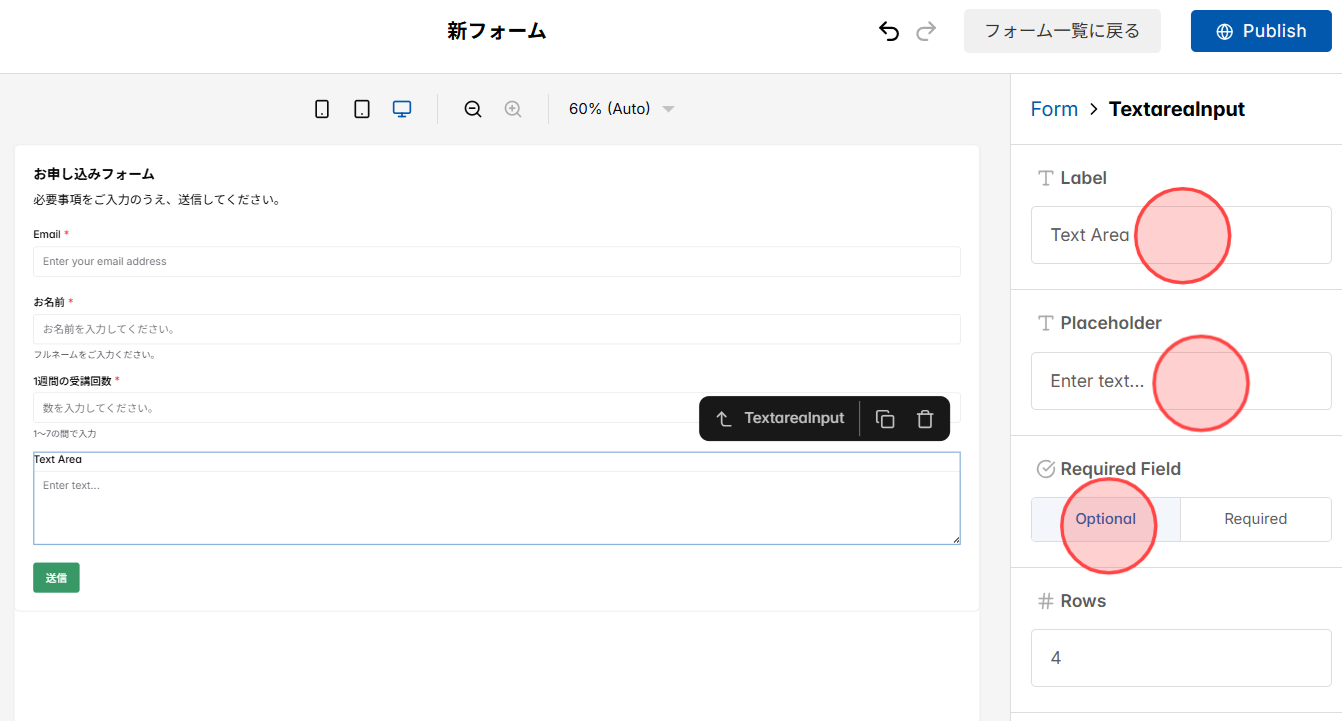This screenshot has width=1342, height=721.
Task: Delete the TextareaInput element
Action: coord(925,418)
